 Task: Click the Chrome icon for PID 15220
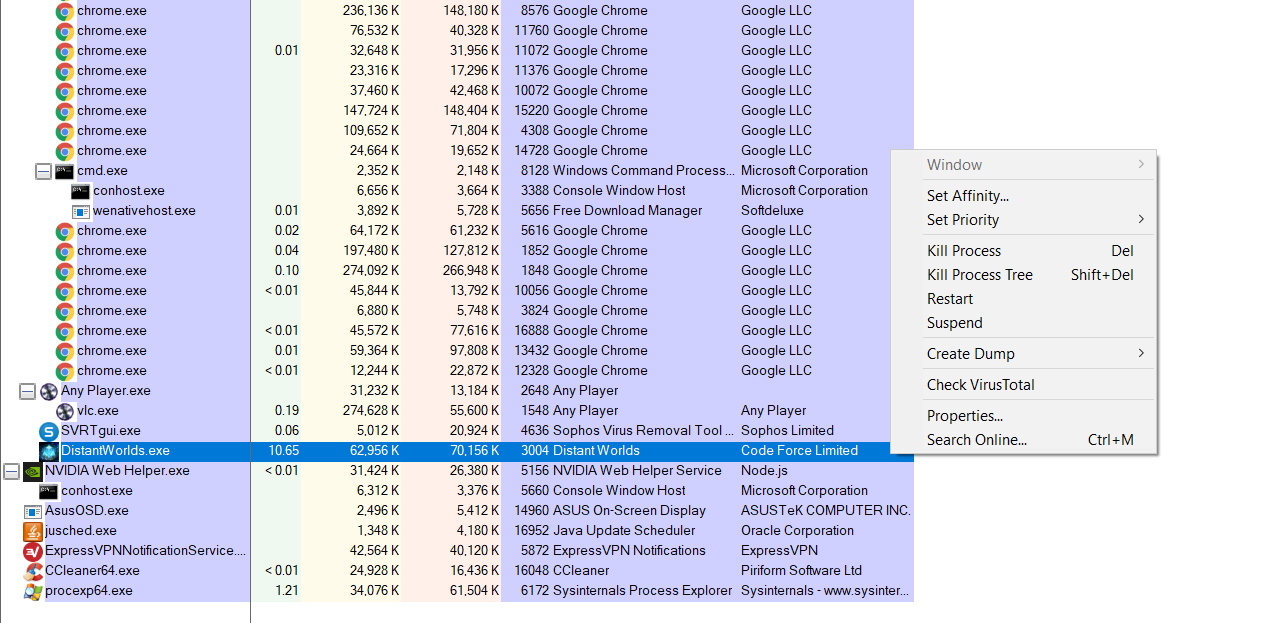[x=65, y=111]
